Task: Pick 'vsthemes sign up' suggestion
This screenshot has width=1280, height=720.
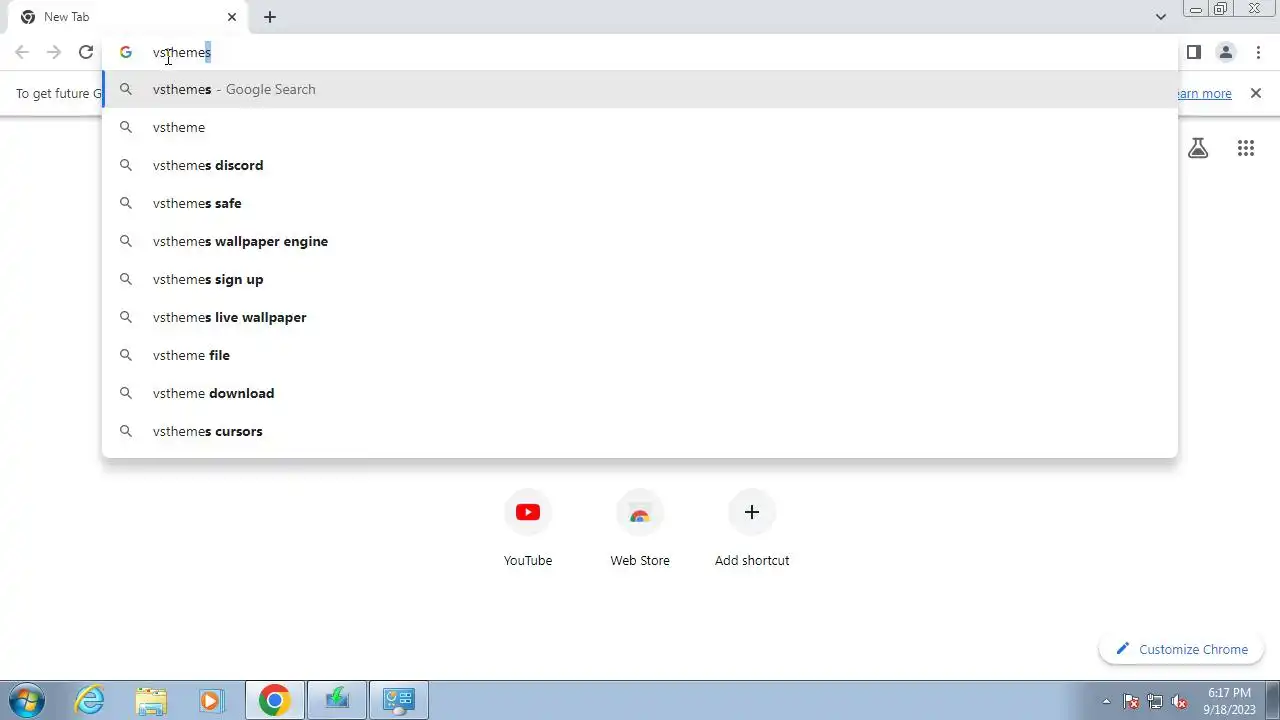Action: click(x=640, y=279)
